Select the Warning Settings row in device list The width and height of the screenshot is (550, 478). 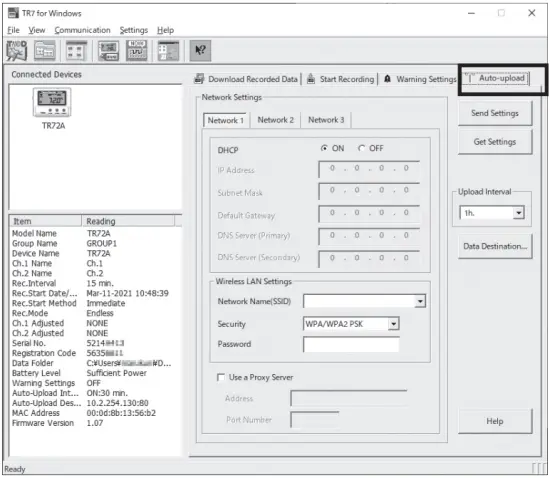pos(95,383)
